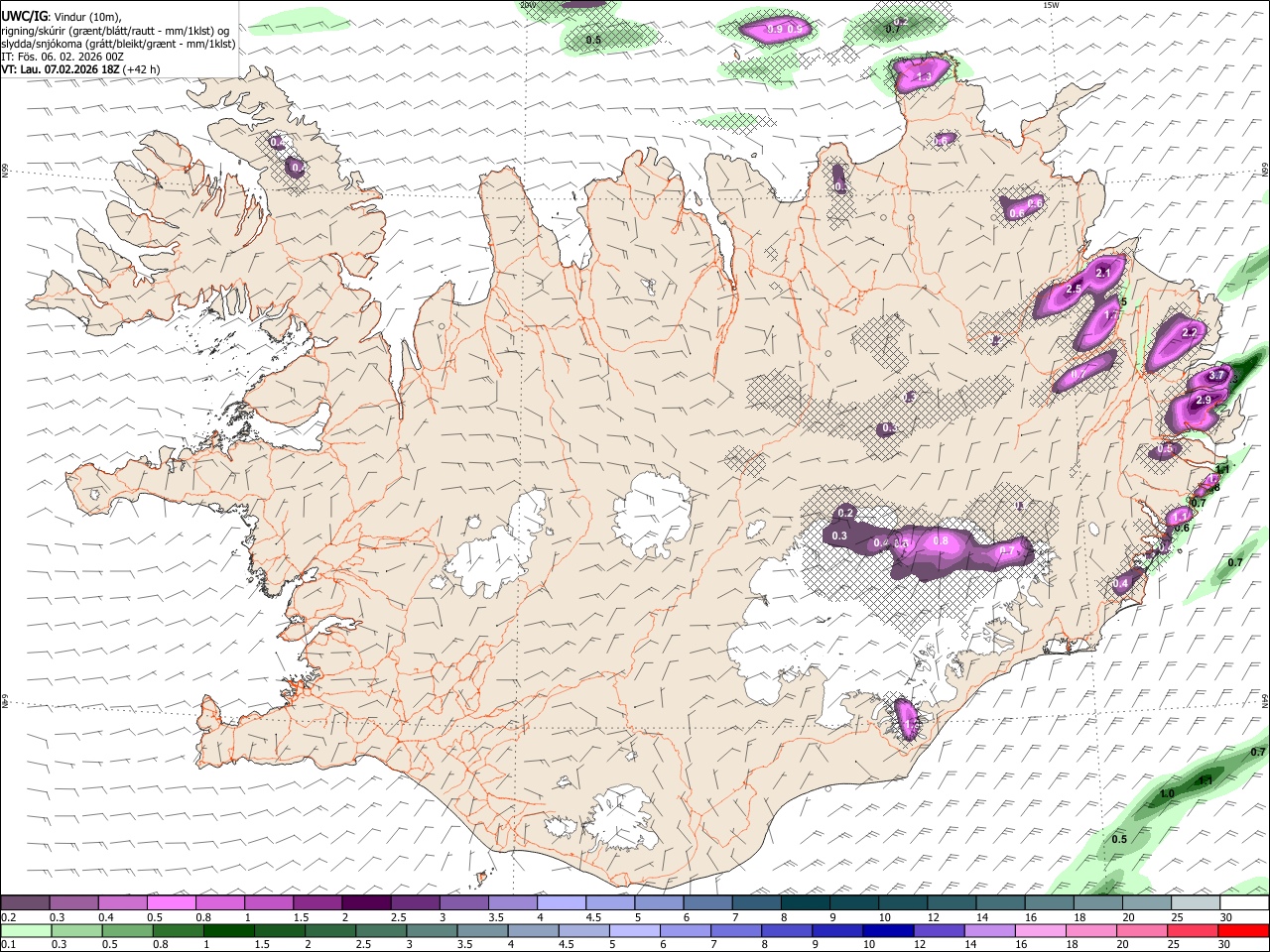The image size is (1270, 952).
Task: Select the 'IT: Fös. 06. 02. 2026 00Z' line
Action: (63, 57)
